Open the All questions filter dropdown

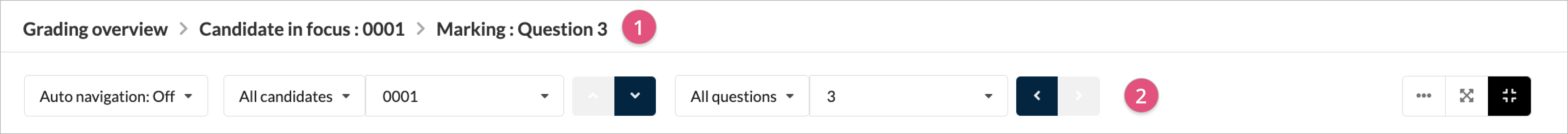742,96
